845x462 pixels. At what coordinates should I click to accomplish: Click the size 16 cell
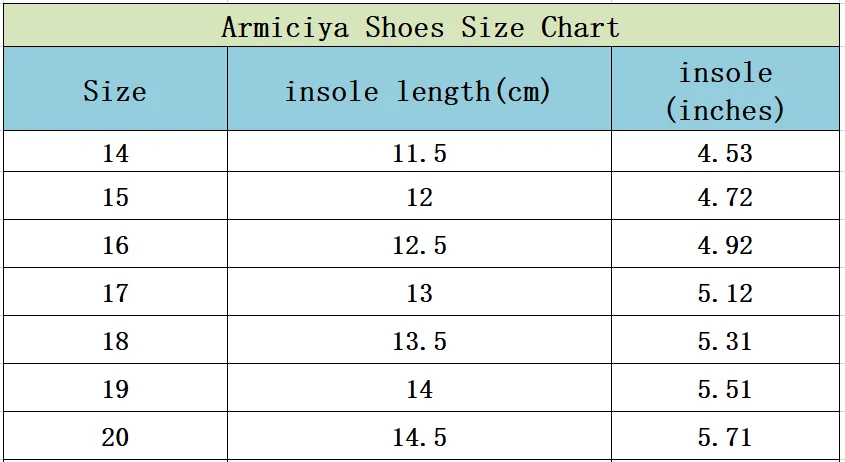pyautogui.click(x=115, y=245)
